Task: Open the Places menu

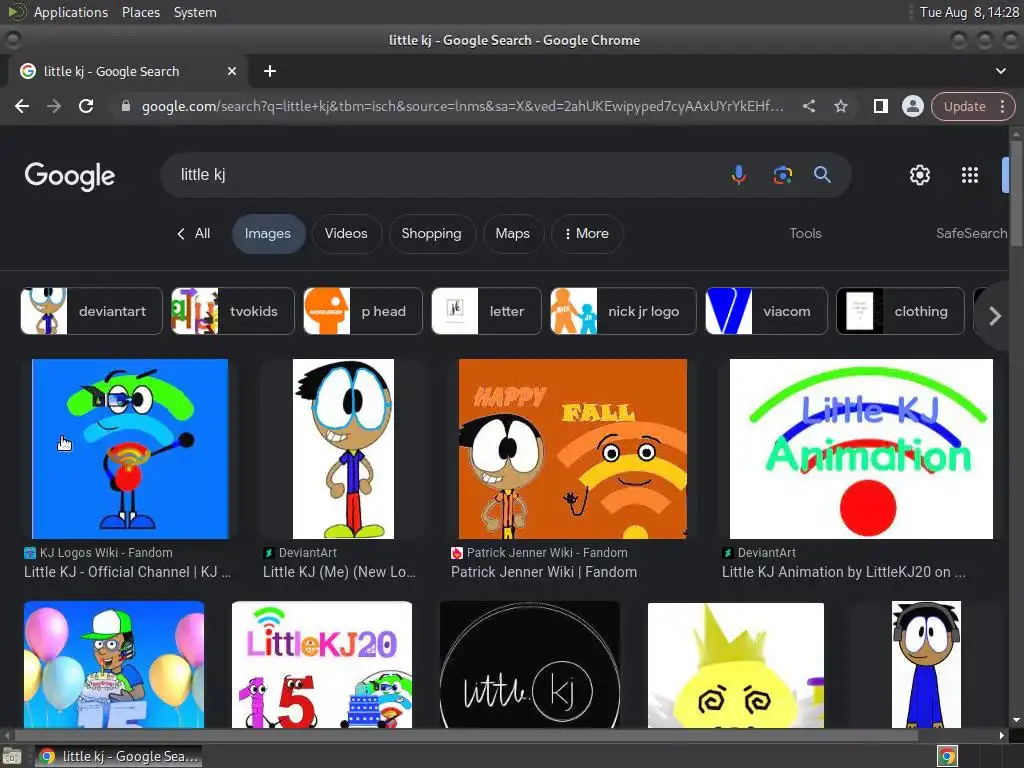Action: pyautogui.click(x=141, y=12)
